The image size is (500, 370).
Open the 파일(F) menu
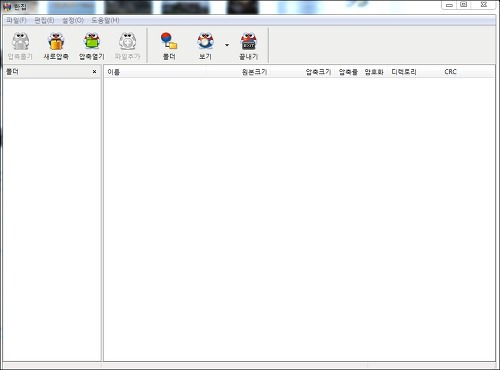(x=16, y=20)
